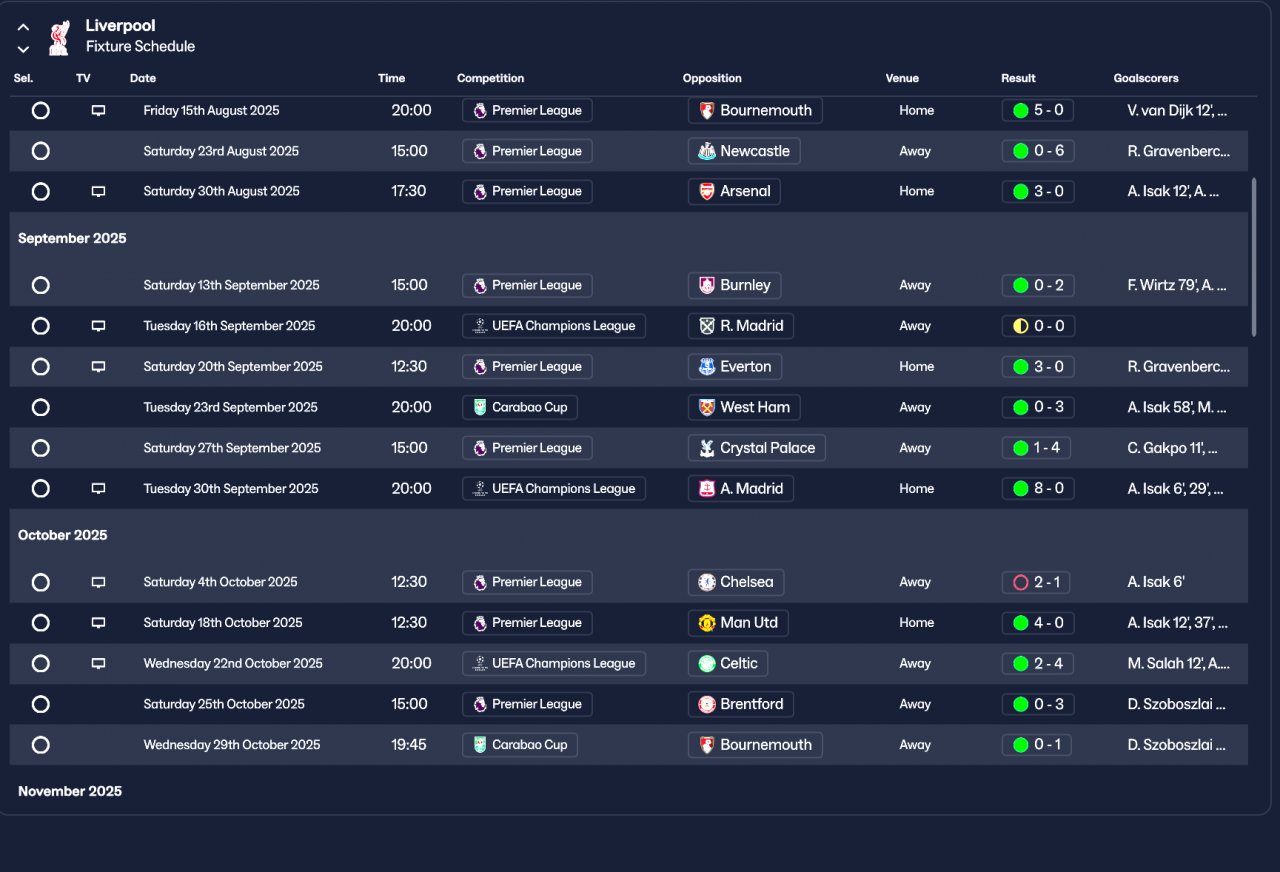
Task: Click the Opposition column header
Action: click(x=712, y=78)
